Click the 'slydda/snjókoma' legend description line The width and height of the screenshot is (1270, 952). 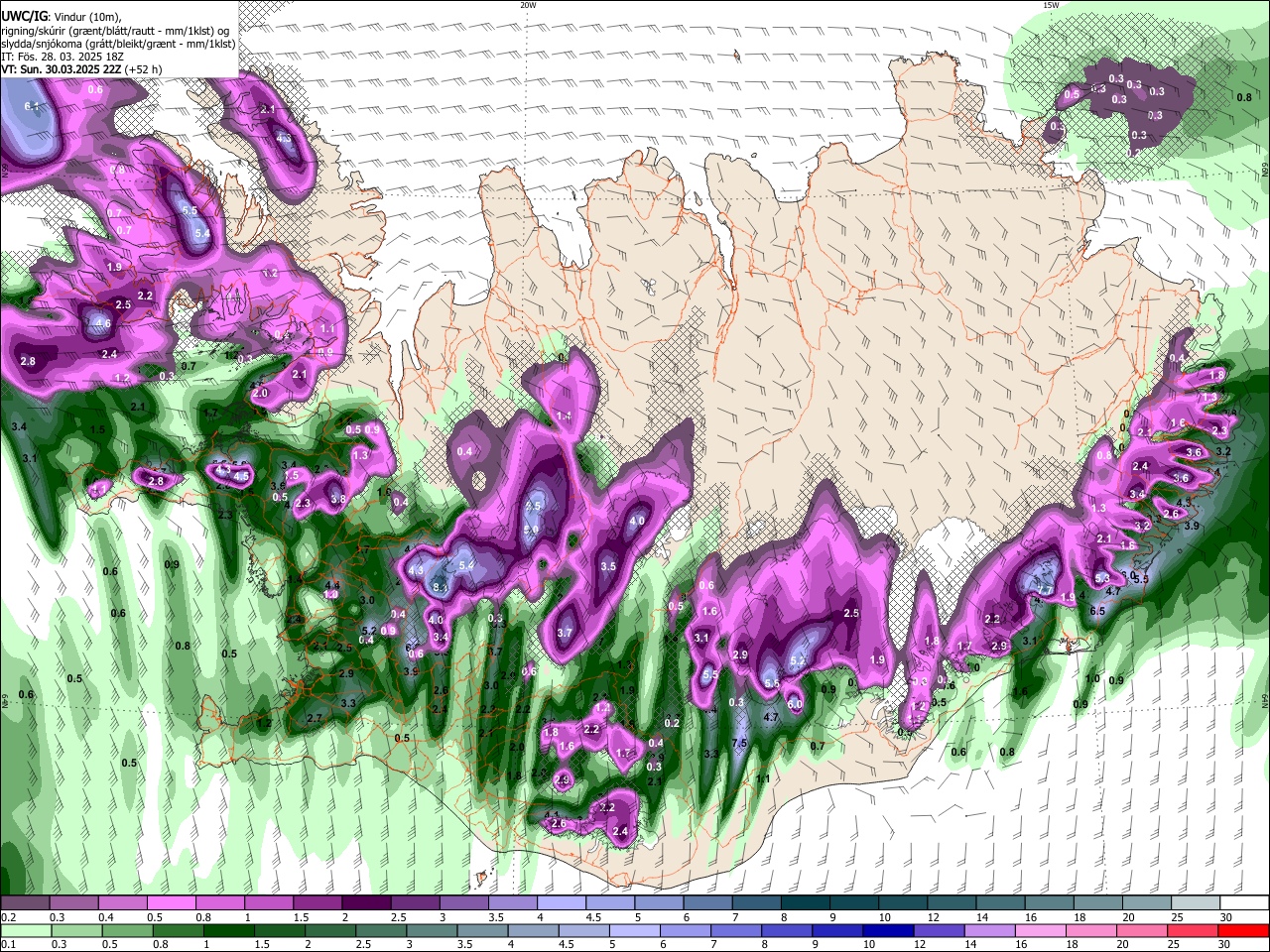[118, 44]
